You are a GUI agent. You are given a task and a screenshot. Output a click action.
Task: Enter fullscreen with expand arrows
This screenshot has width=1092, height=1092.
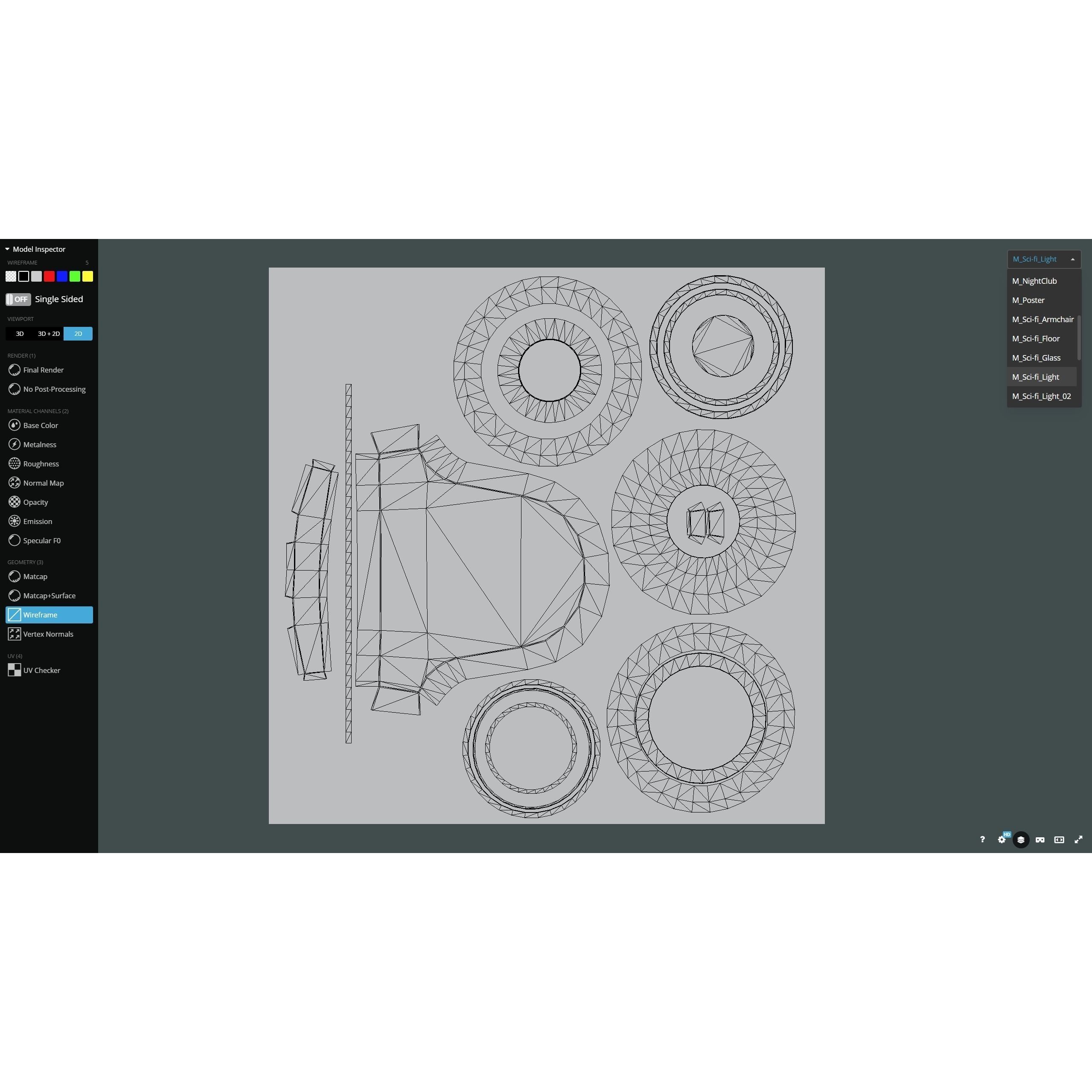pos(1078,840)
